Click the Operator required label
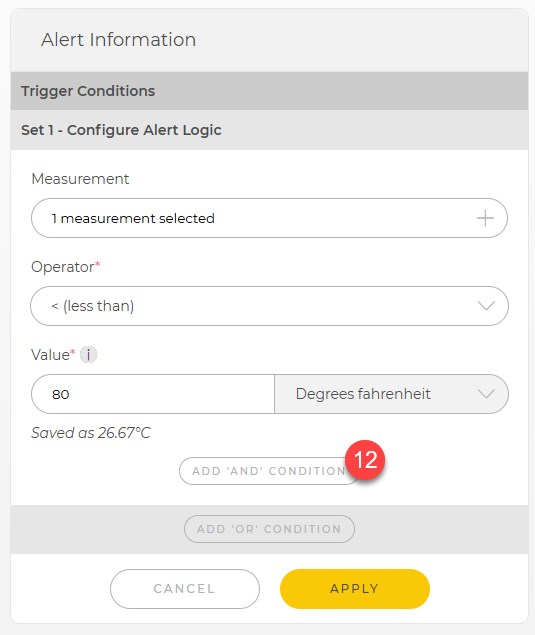Screen dimensions: 535x635 coord(66,267)
